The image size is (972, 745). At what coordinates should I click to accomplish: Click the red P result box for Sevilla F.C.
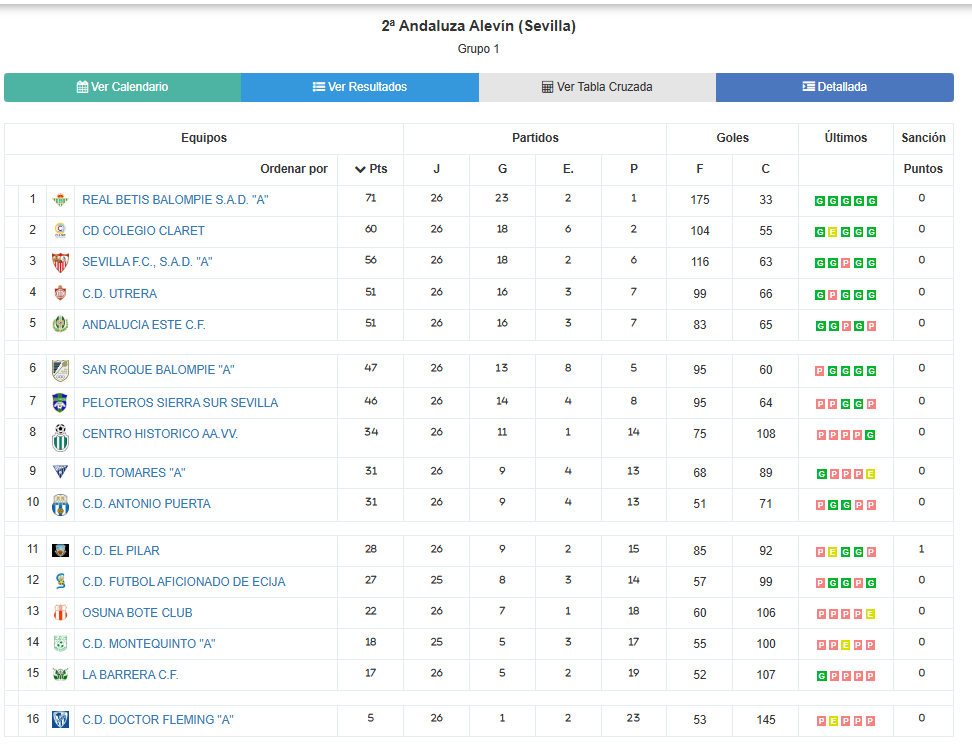click(x=846, y=263)
